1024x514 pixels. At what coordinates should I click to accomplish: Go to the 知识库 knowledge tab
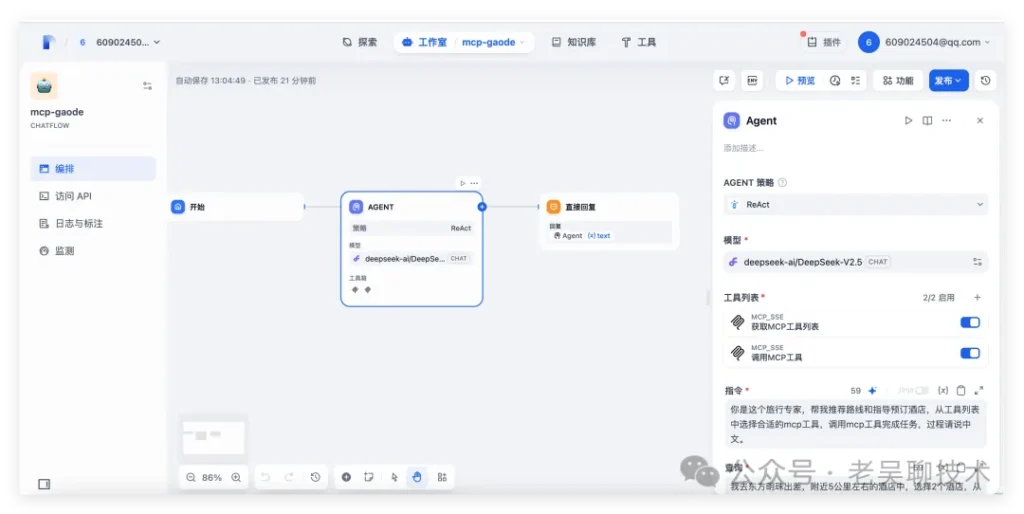pyautogui.click(x=573, y=42)
